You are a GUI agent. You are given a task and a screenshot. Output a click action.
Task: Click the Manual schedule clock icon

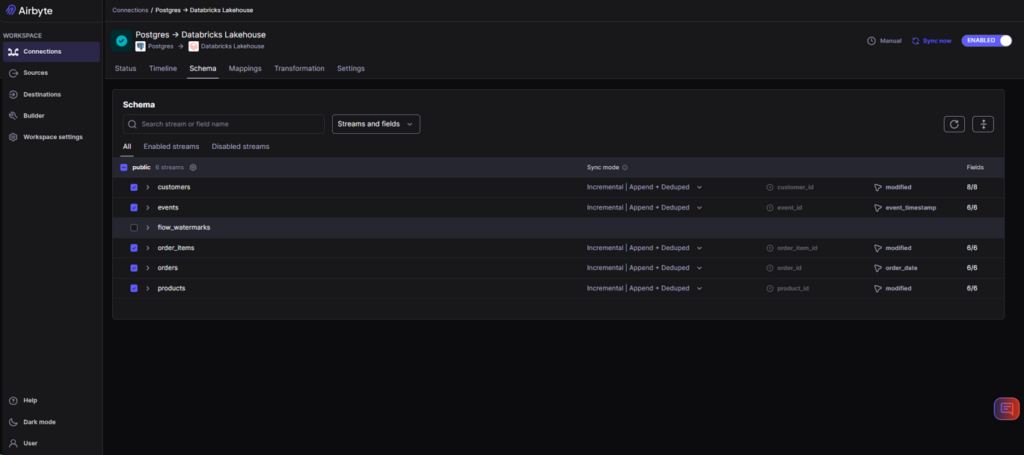871,40
